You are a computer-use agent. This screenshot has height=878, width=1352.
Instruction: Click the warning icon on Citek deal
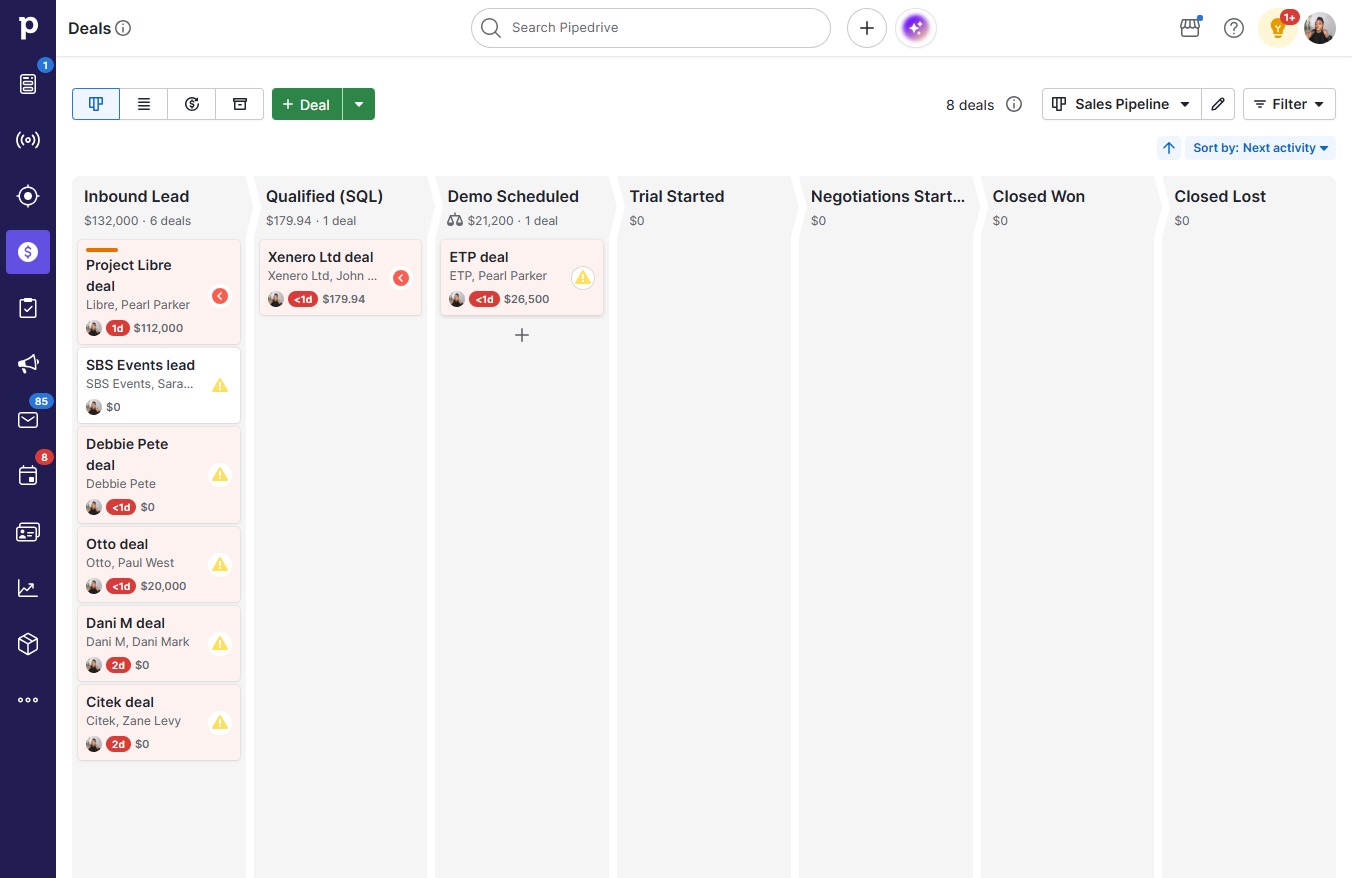[x=220, y=722]
